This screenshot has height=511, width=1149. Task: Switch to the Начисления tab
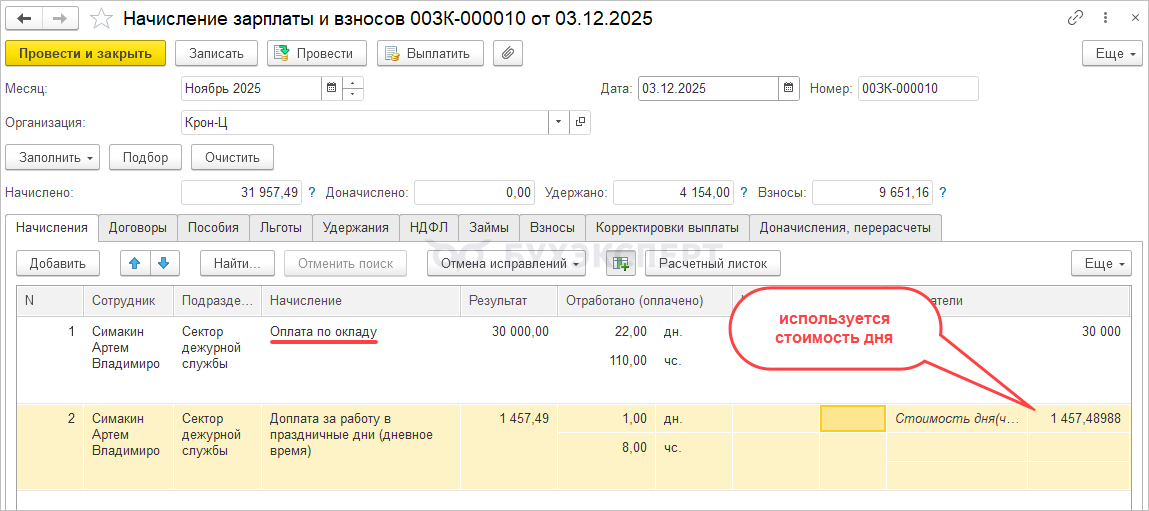click(x=52, y=228)
